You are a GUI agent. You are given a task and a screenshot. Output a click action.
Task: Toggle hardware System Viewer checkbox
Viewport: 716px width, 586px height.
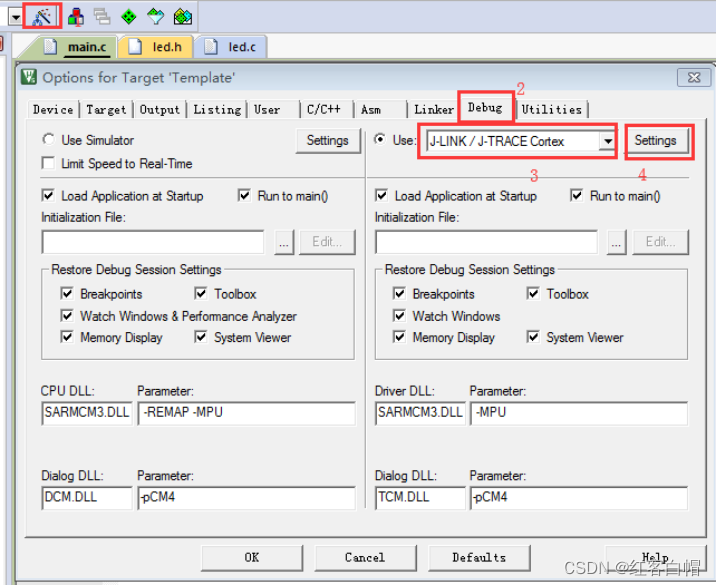533,337
